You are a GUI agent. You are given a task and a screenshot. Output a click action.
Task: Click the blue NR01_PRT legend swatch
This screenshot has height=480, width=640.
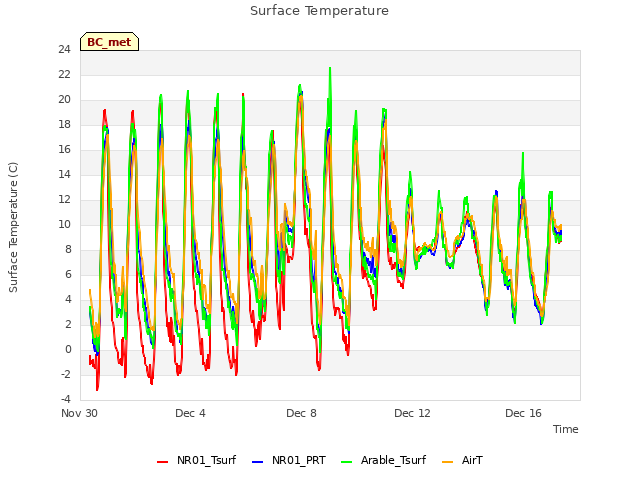[x=258, y=462]
